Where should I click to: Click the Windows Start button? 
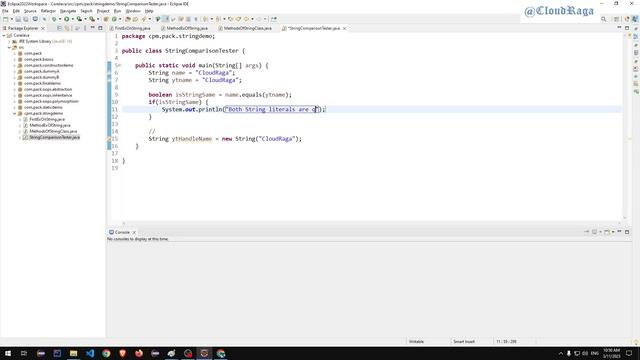[x=8, y=353]
